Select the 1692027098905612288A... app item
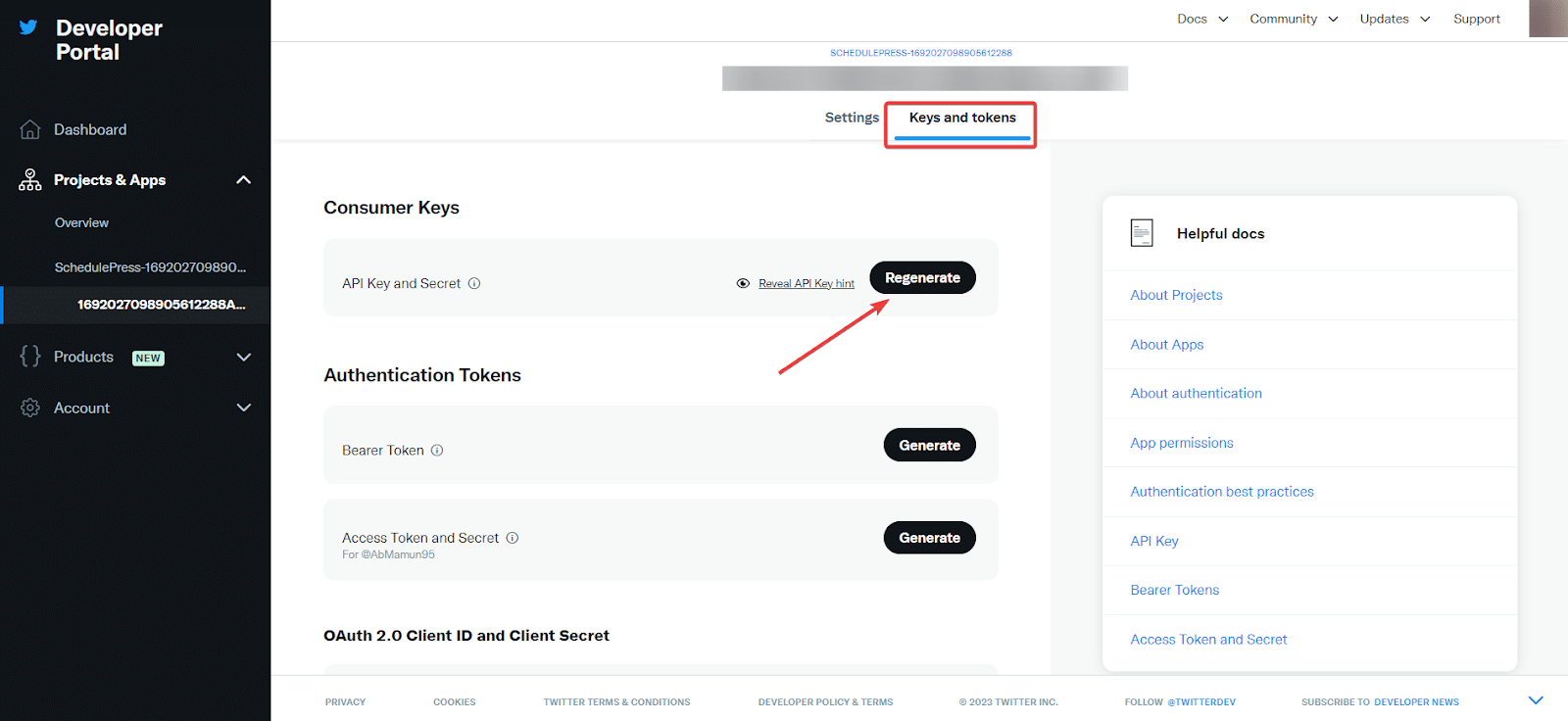1568x721 pixels. [162, 305]
